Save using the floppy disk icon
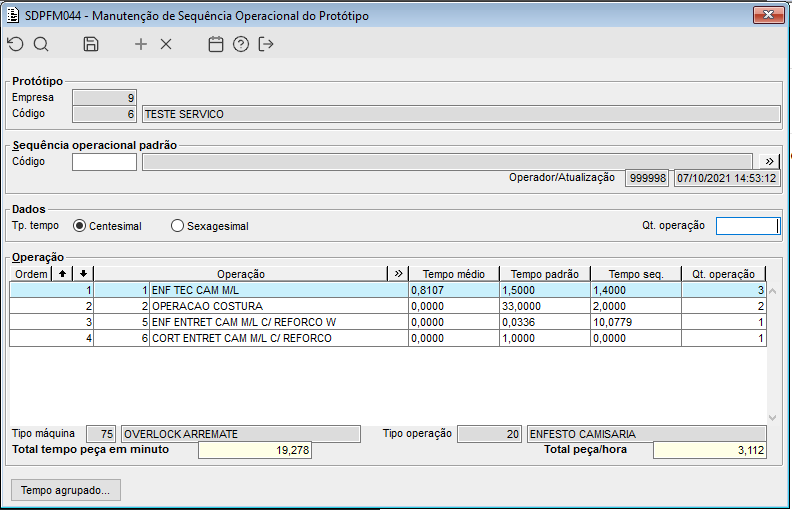Image resolution: width=792 pixels, height=510 pixels. tap(91, 44)
